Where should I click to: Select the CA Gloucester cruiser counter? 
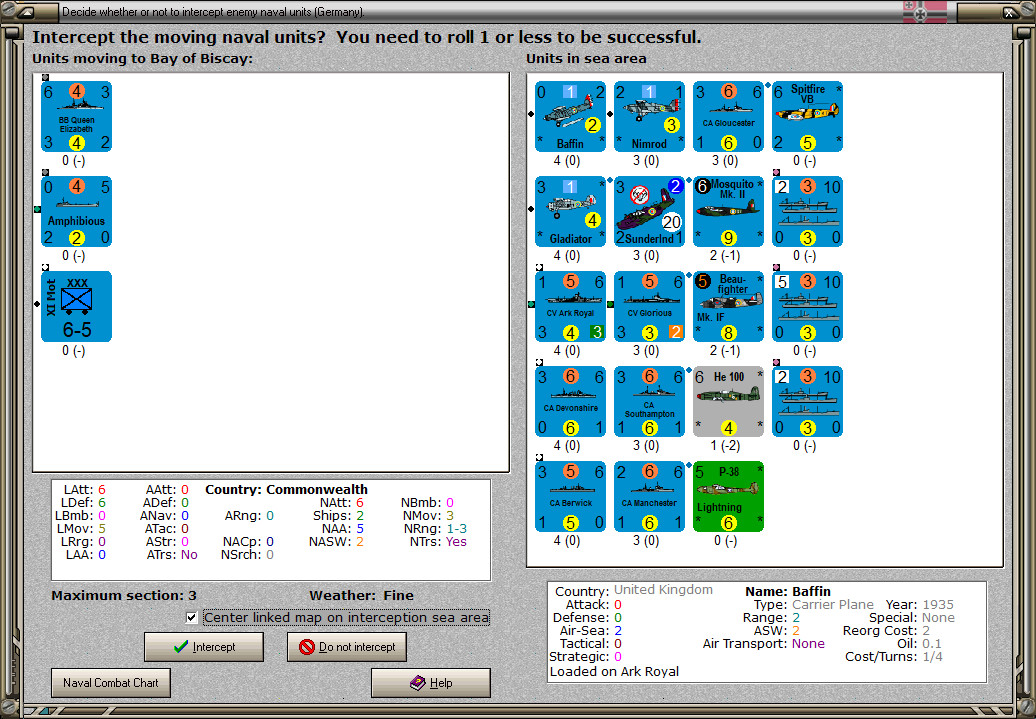pyautogui.click(x=729, y=116)
